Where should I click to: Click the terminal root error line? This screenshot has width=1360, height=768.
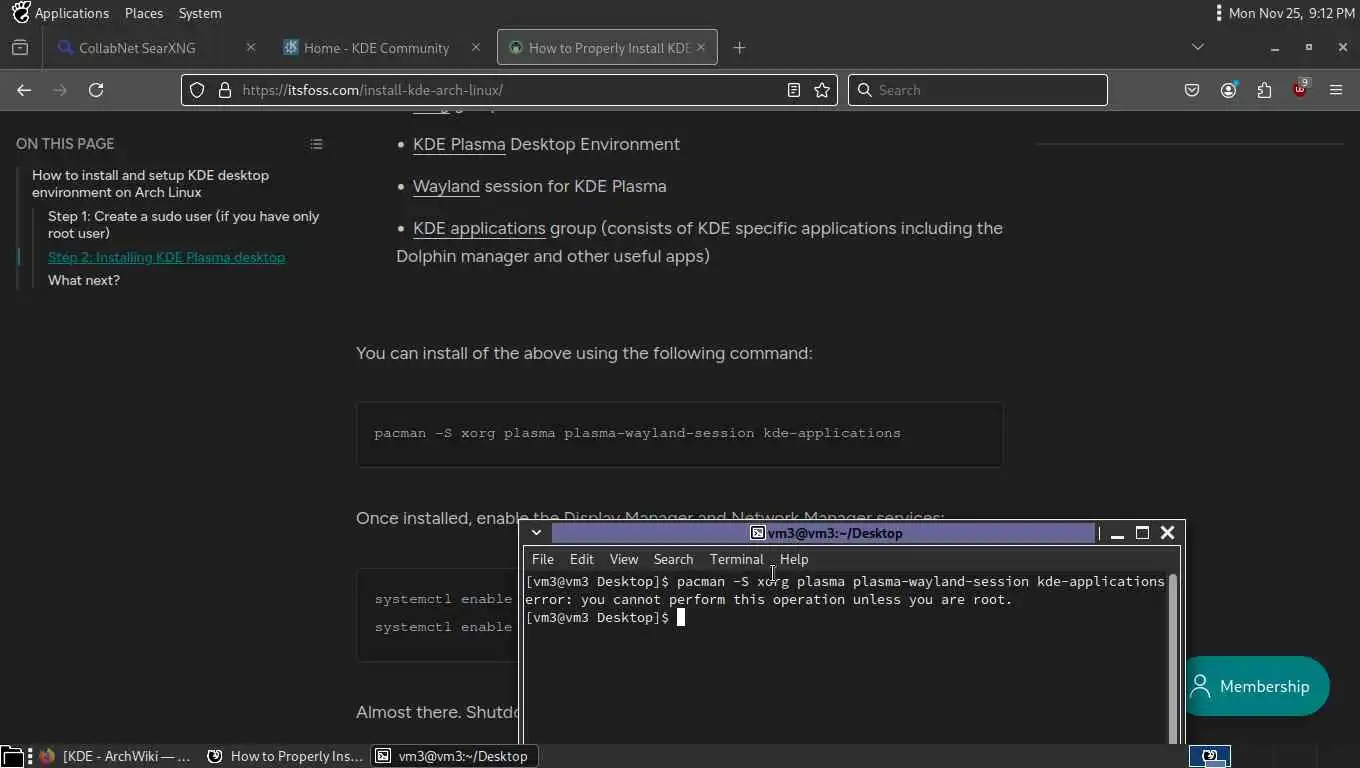(768, 599)
